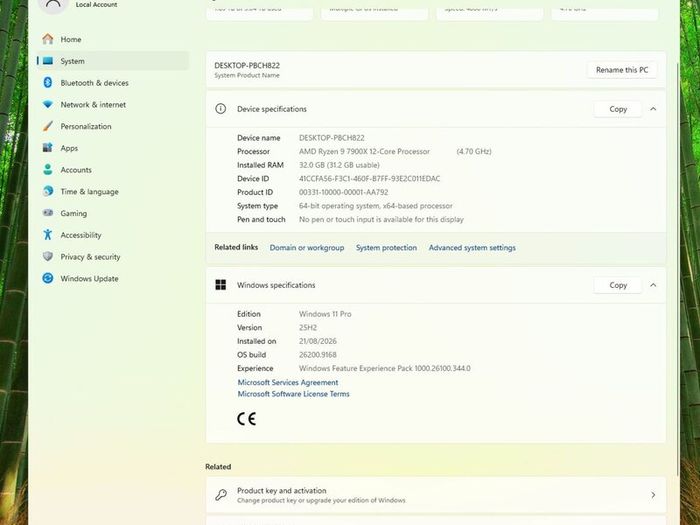The image size is (700, 525).
Task: Click Installed RAM value 32.0 GB
Action: [339, 165]
